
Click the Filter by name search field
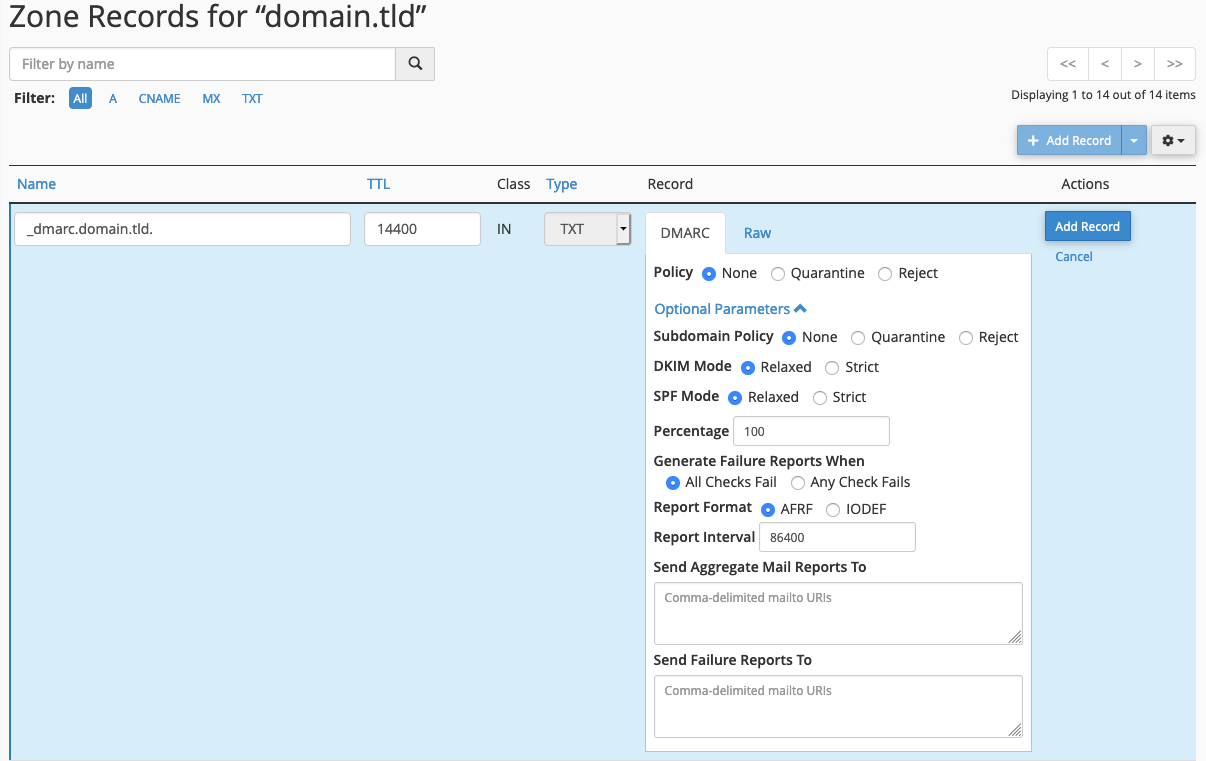point(203,64)
